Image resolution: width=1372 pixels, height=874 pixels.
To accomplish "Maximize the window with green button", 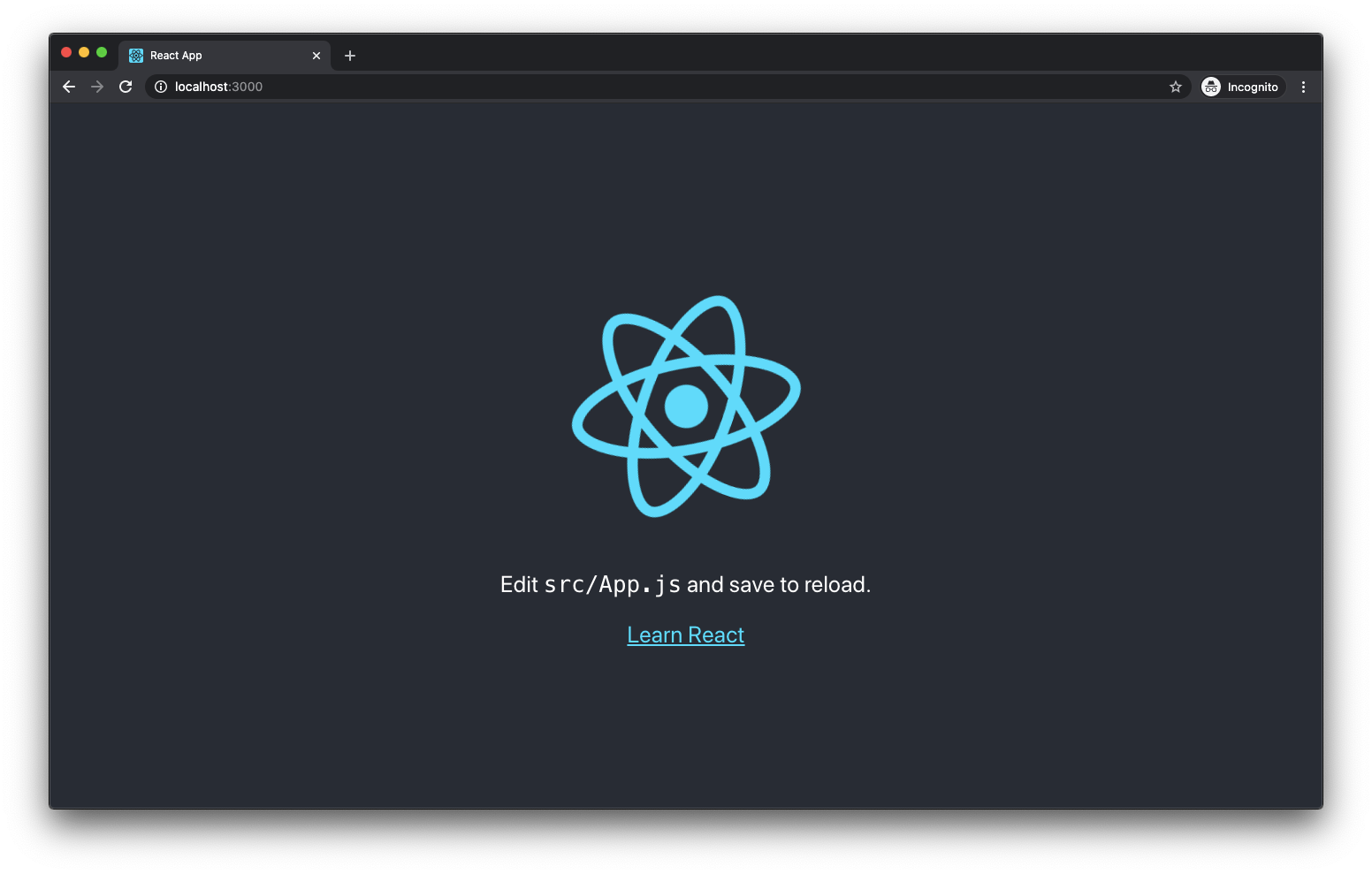I will point(102,52).
